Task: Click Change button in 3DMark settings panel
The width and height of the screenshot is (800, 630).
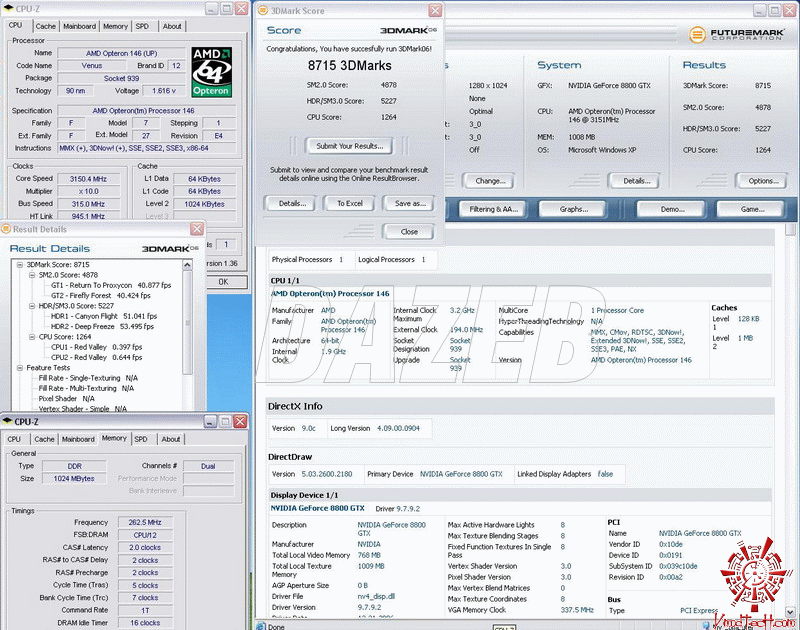Action: tap(490, 181)
